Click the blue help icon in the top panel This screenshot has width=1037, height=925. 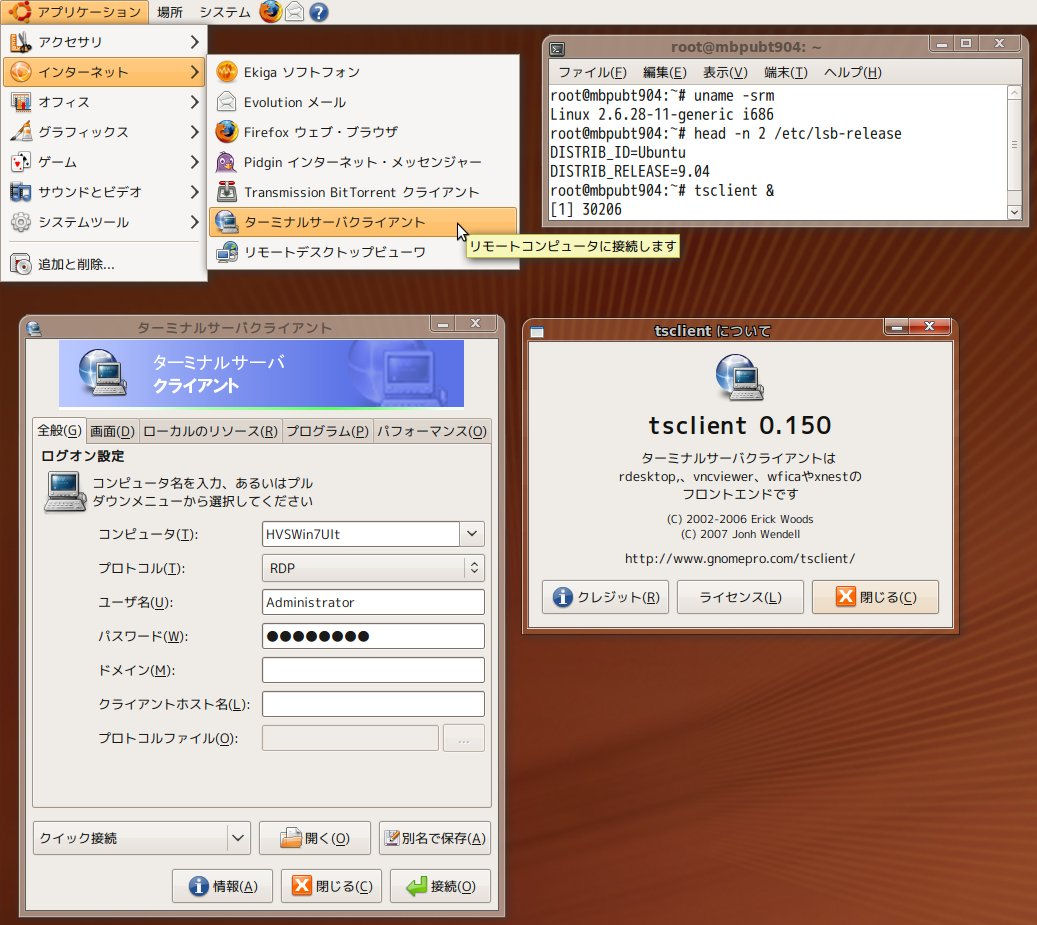[x=319, y=12]
